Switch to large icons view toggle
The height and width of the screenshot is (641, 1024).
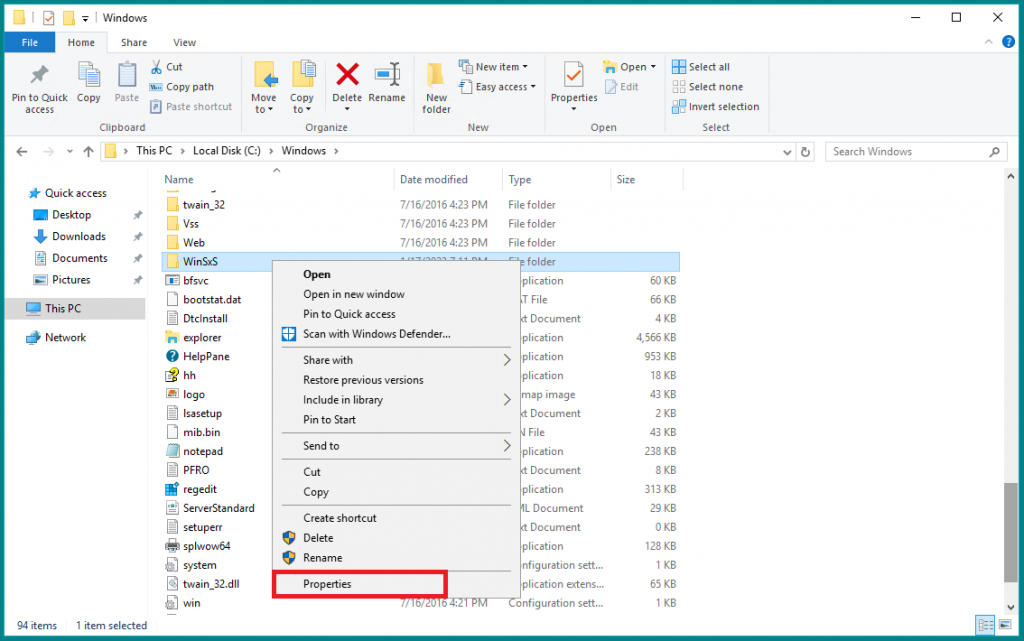pyautogui.click(x=1005, y=625)
